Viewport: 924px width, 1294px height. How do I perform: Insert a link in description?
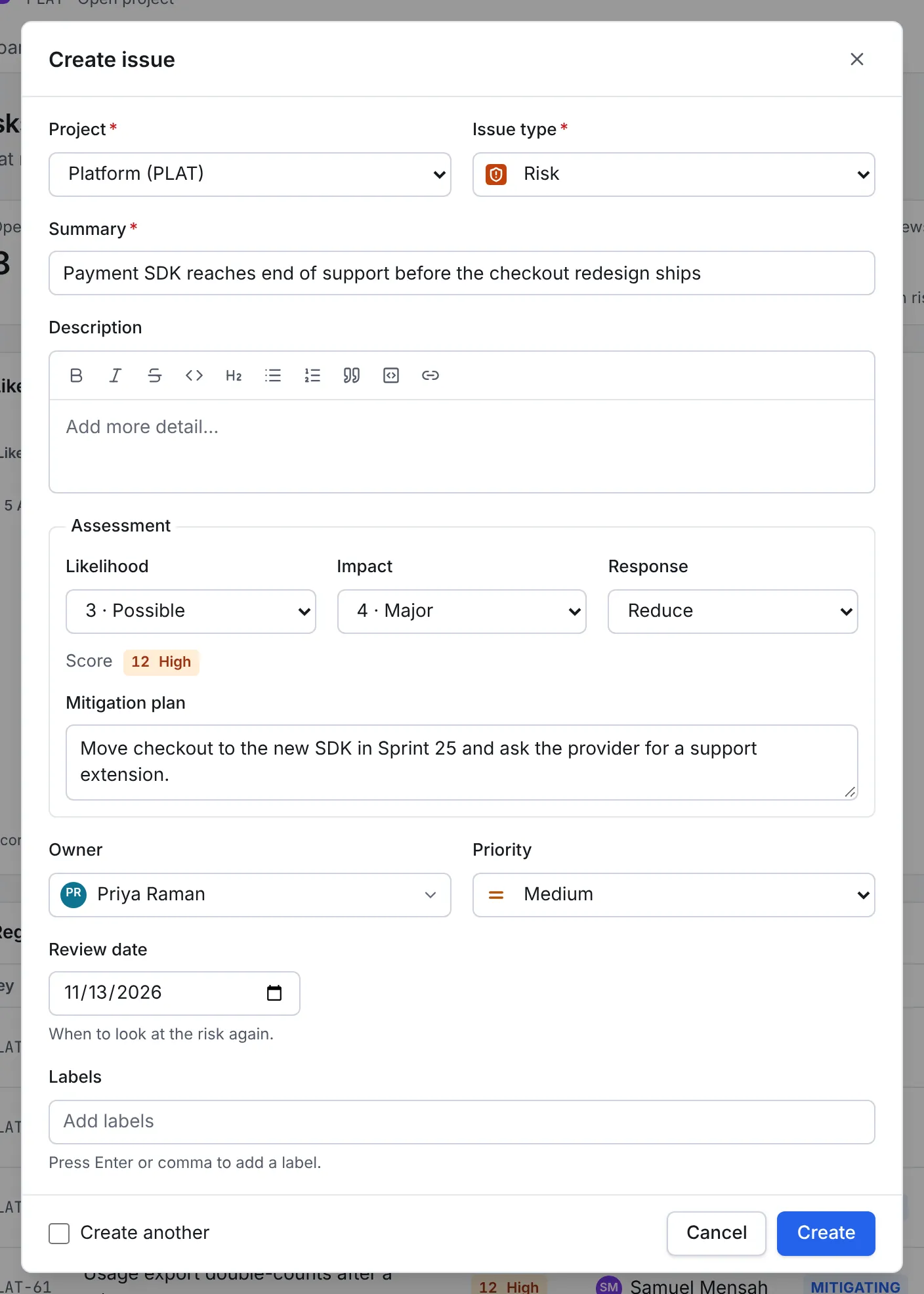point(430,375)
